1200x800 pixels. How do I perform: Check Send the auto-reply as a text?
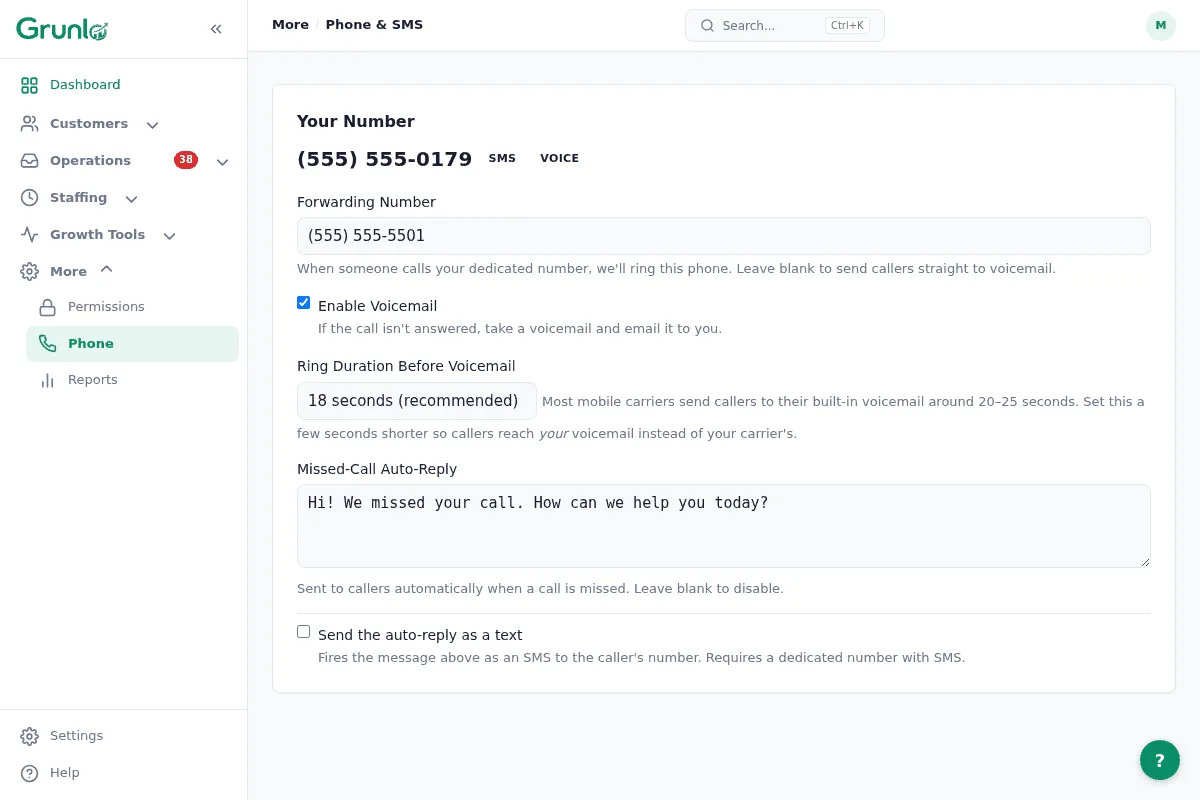click(304, 632)
